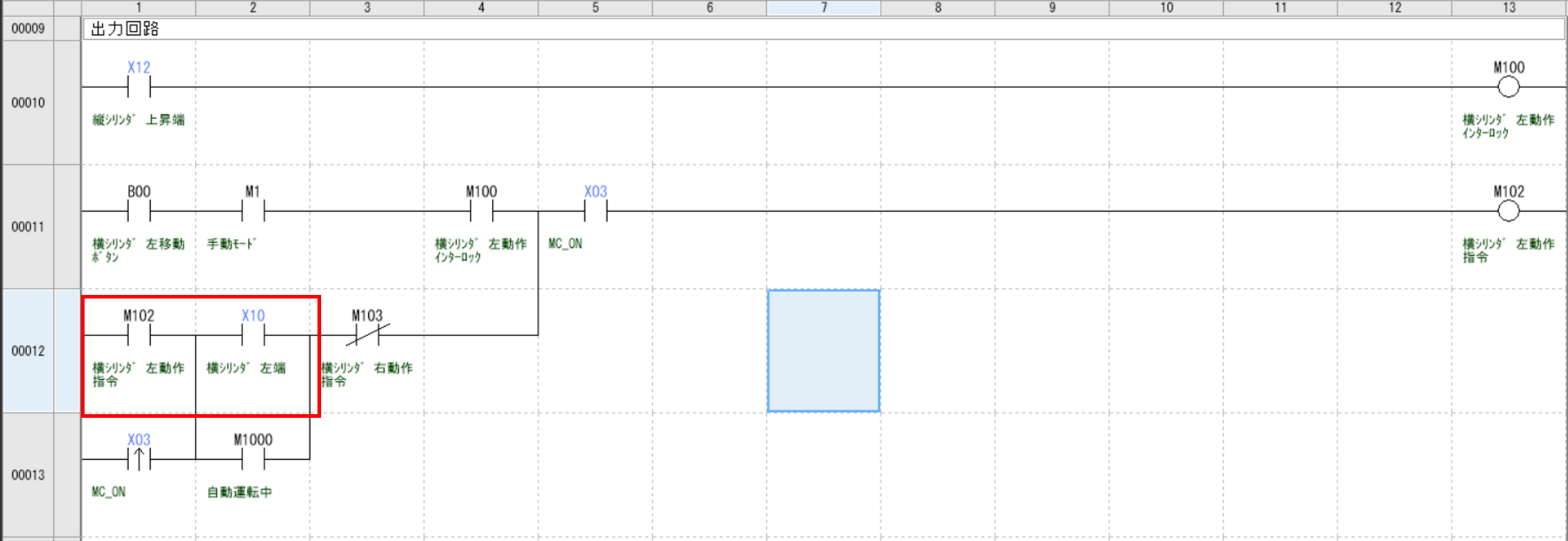Select column header 13
Image resolution: width=1568 pixels, height=541 pixels.
(1508, 7)
